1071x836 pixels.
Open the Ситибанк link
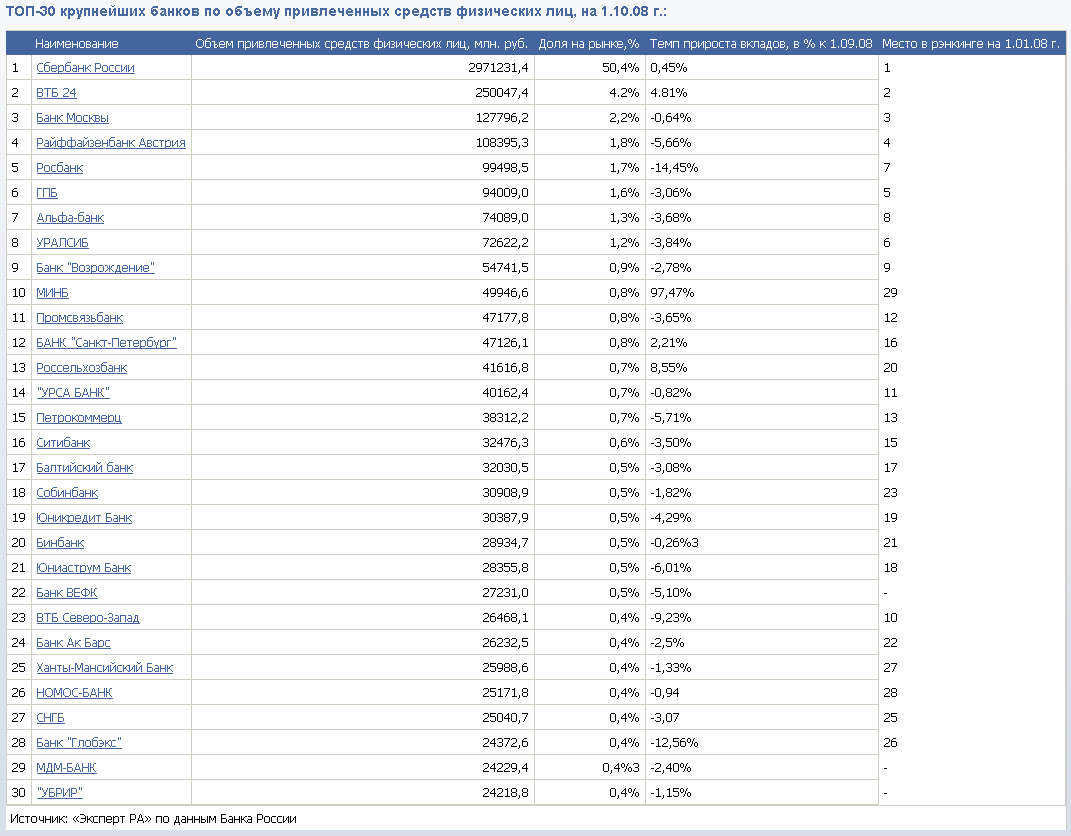(x=63, y=443)
